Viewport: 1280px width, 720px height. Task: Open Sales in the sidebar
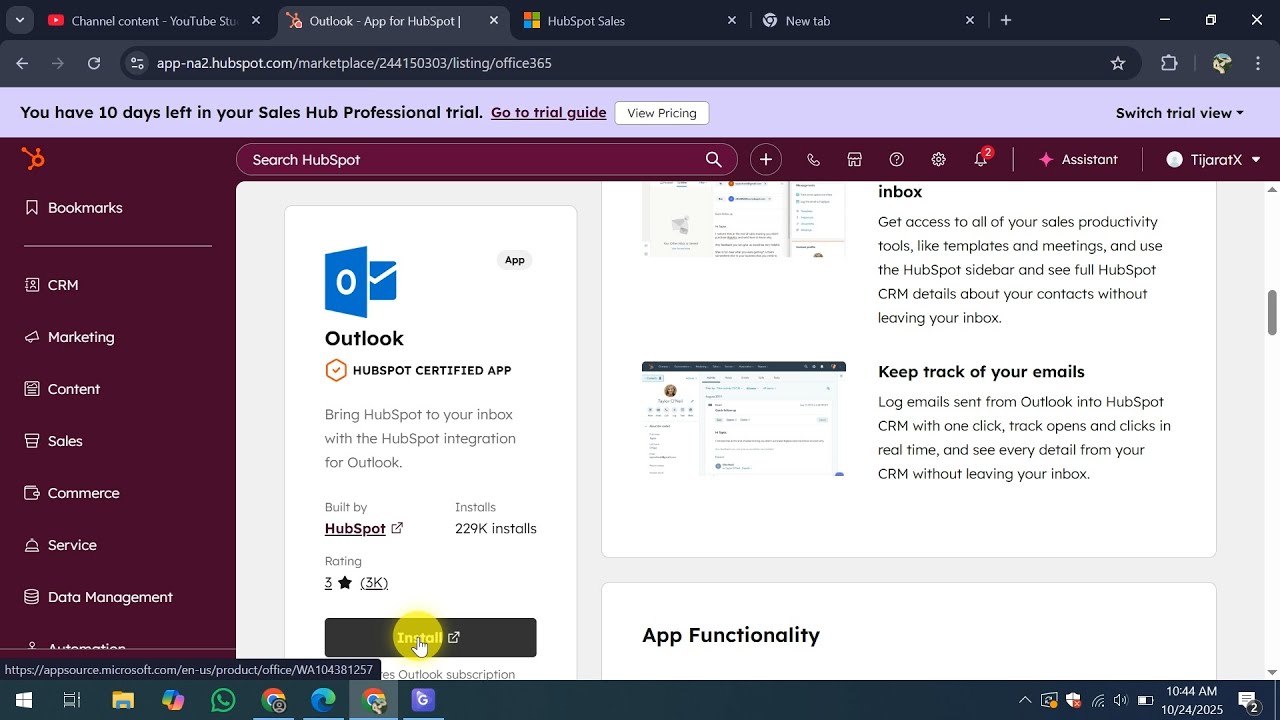point(53,441)
